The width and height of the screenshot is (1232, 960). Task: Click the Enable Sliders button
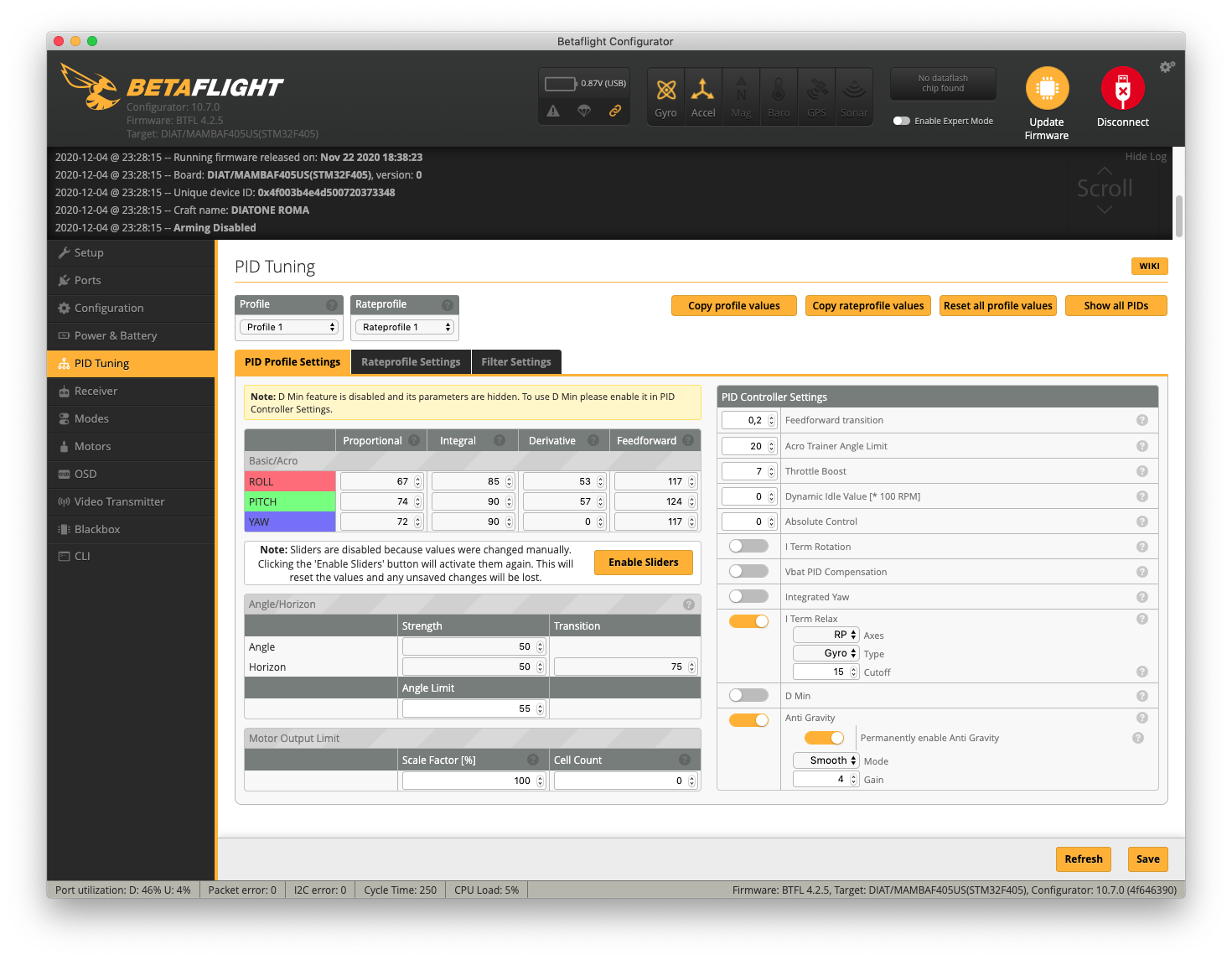click(644, 563)
